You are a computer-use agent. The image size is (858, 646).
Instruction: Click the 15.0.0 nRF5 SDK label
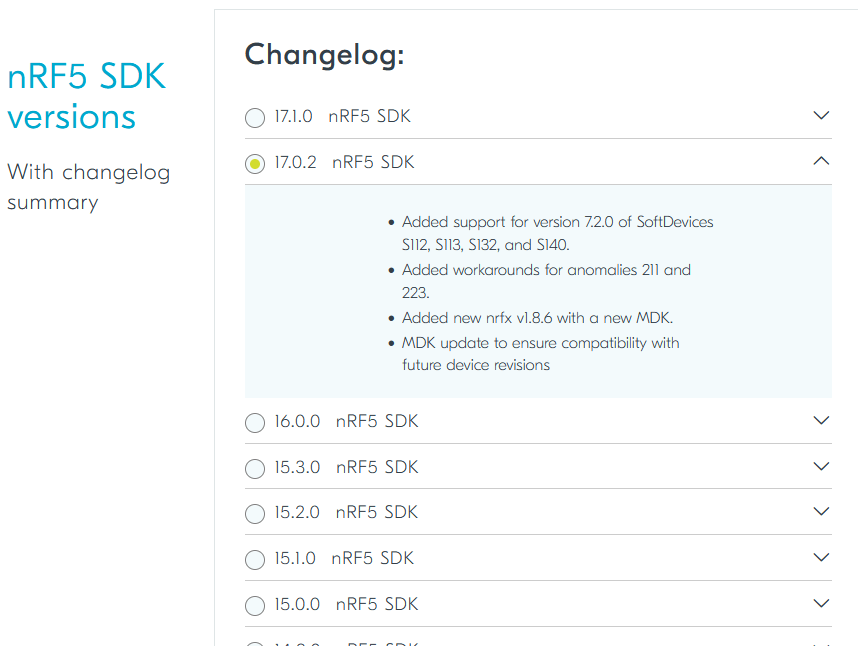click(x=346, y=604)
